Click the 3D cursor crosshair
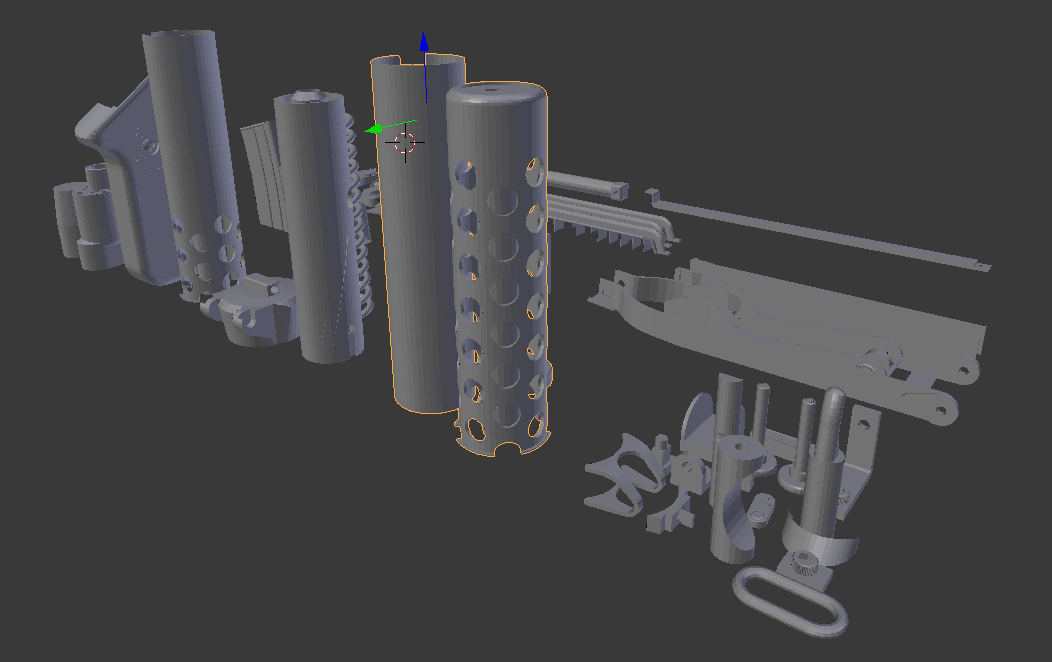Image resolution: width=1052 pixels, height=662 pixels. pos(405,142)
